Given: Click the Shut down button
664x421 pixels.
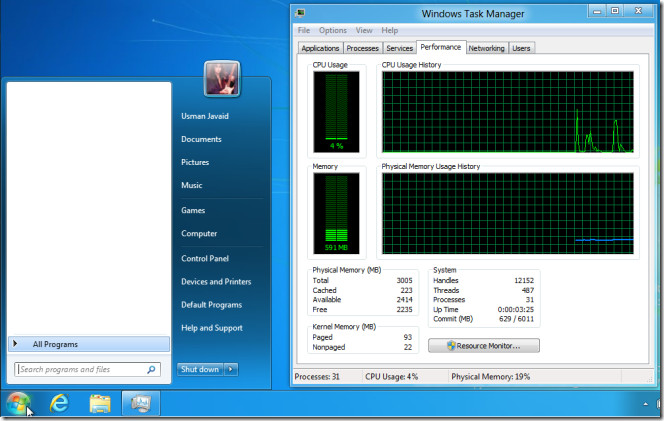Looking at the screenshot, I should pos(200,369).
